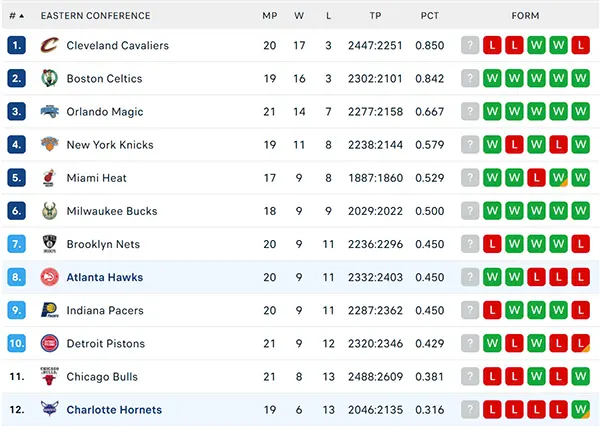
Task: Click the Milwaukee Bucks deer logo
Action: (49, 211)
